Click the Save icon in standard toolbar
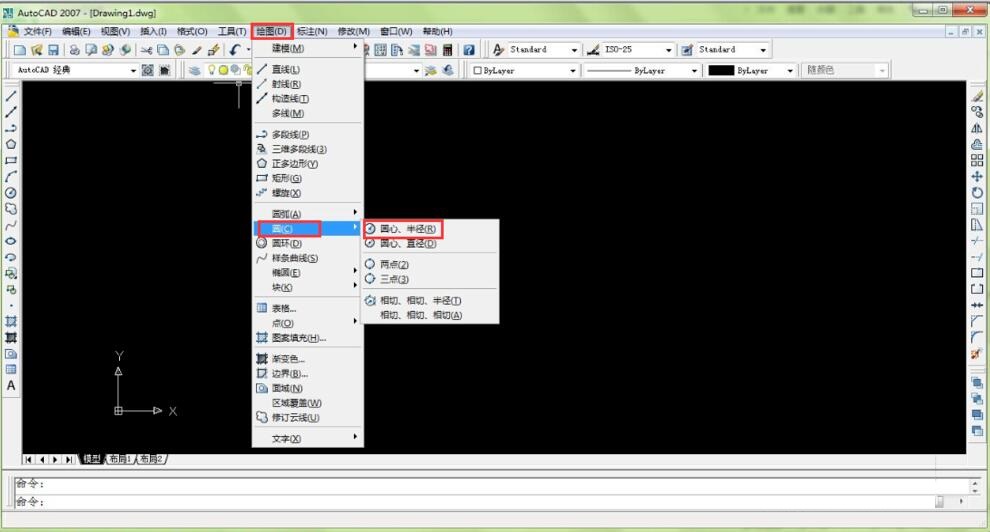 tap(53, 49)
